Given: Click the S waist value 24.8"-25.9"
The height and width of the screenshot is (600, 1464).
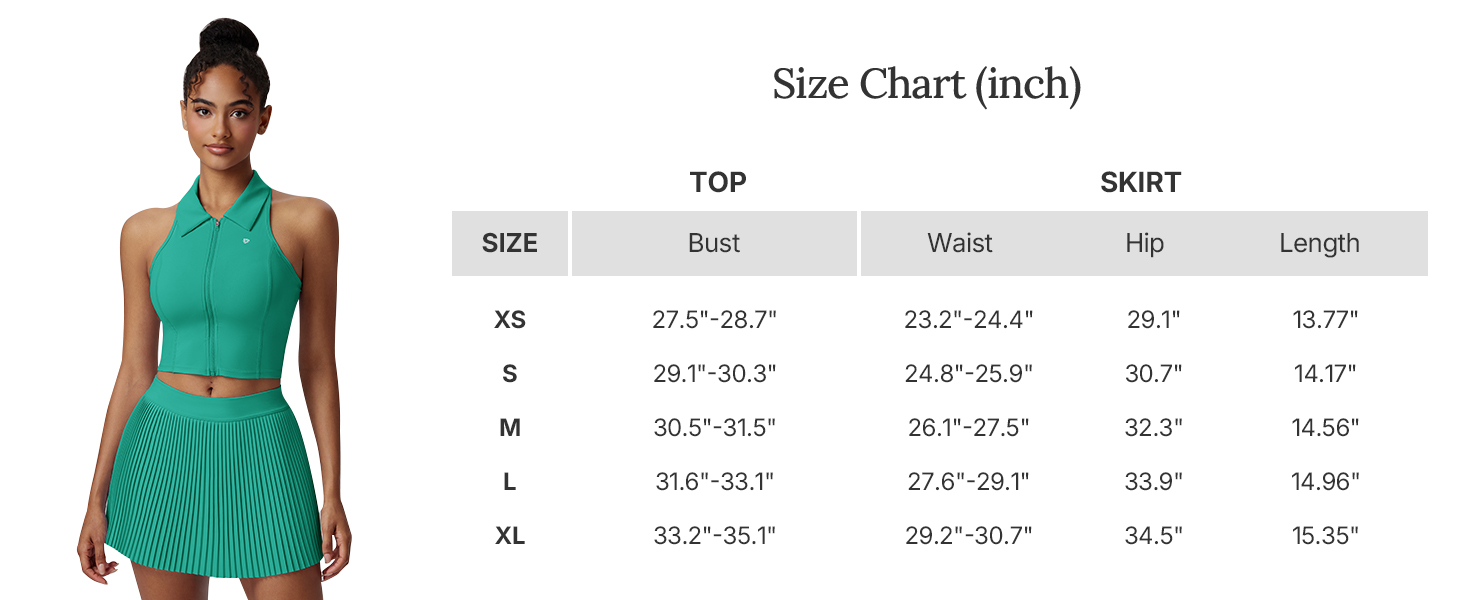Looking at the screenshot, I should tap(968, 374).
